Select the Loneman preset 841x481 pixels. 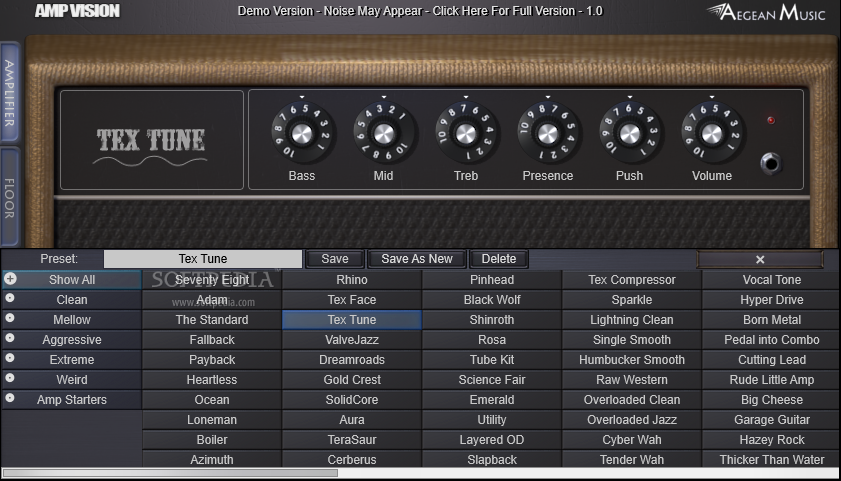pos(212,420)
